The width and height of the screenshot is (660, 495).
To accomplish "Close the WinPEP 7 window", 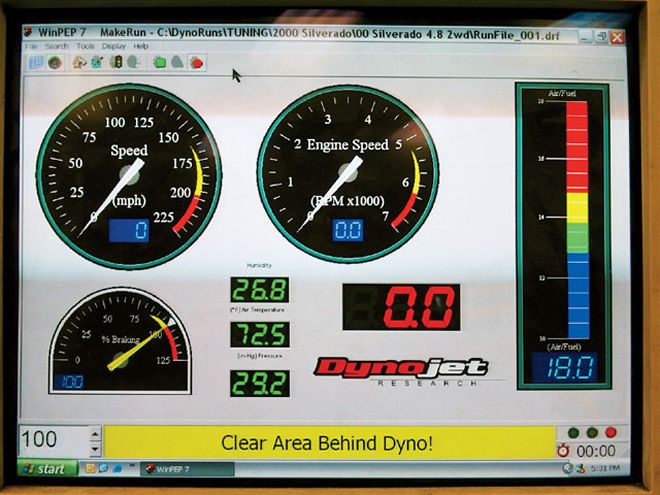I will pos(617,37).
